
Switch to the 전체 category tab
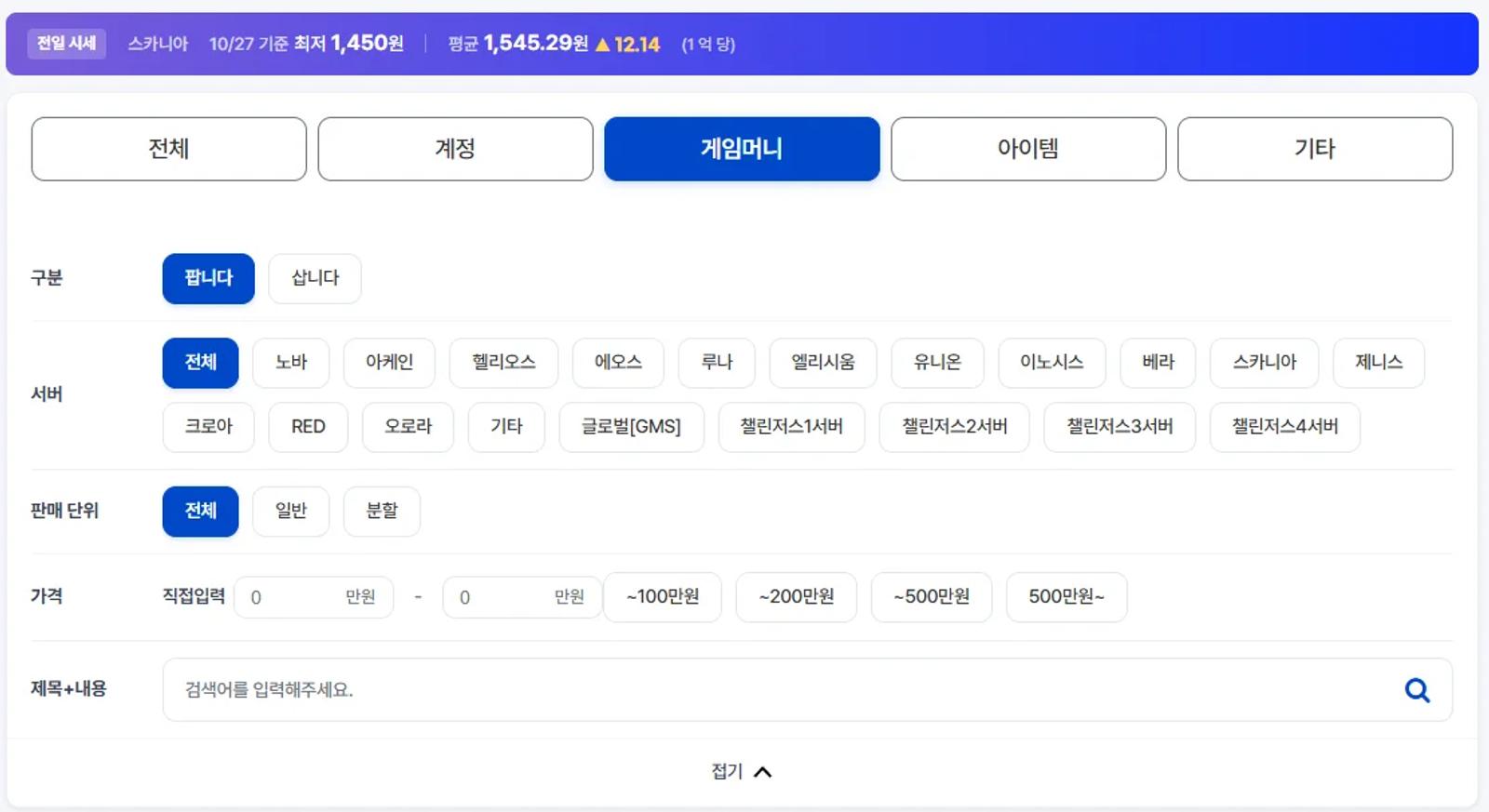[168, 149]
